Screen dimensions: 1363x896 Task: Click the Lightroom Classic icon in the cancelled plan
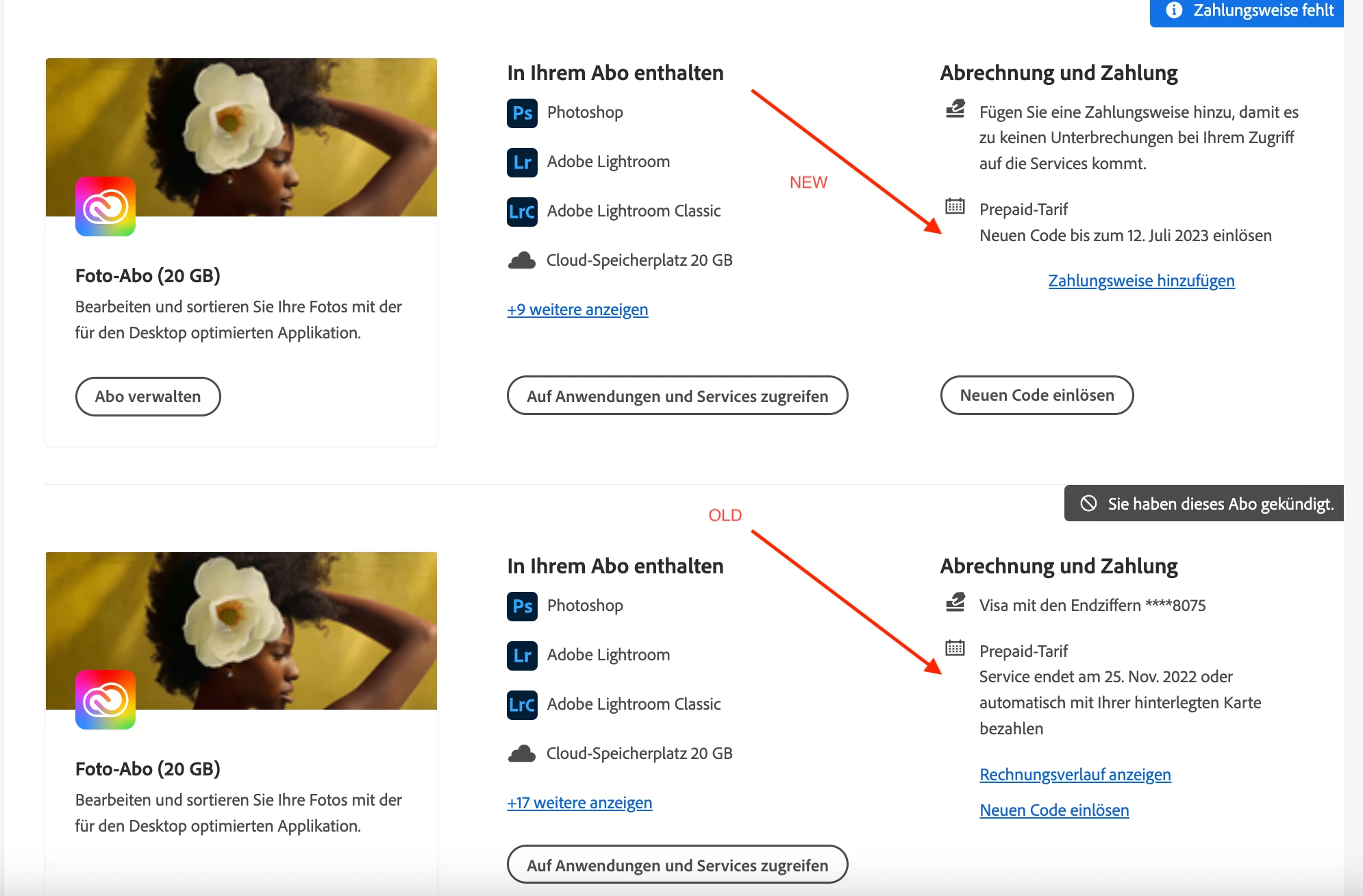point(522,705)
